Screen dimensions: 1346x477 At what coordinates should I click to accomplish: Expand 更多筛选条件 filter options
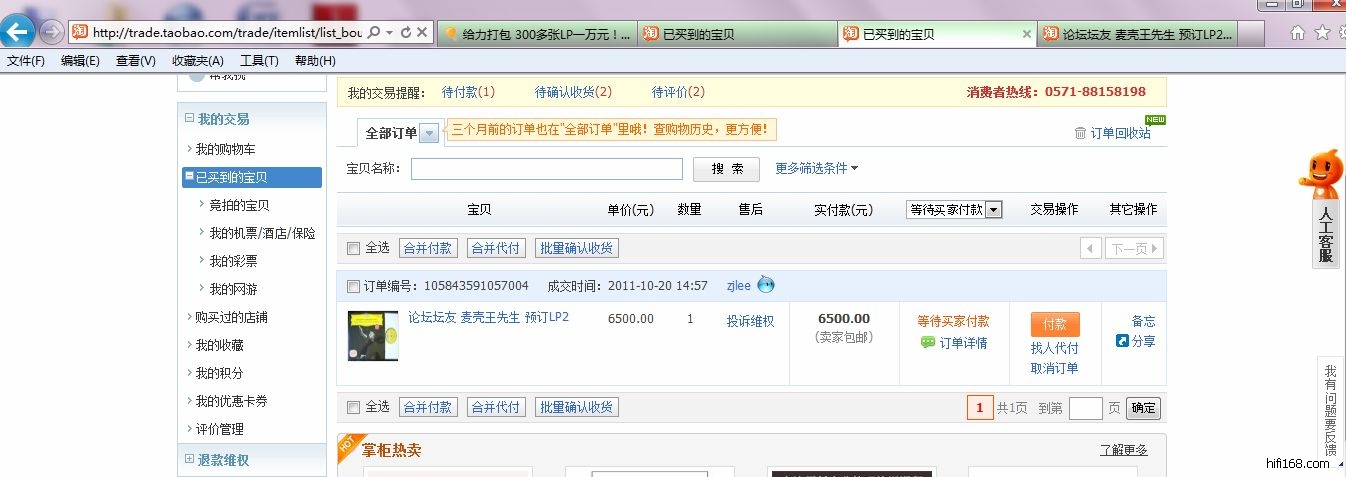(817, 168)
